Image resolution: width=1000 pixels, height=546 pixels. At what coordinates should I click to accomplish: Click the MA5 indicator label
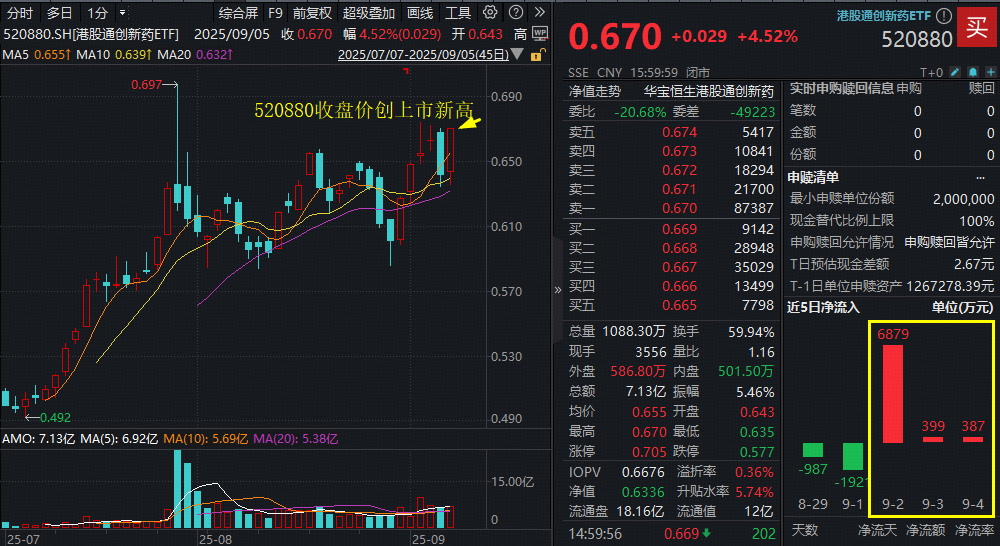pos(16,54)
